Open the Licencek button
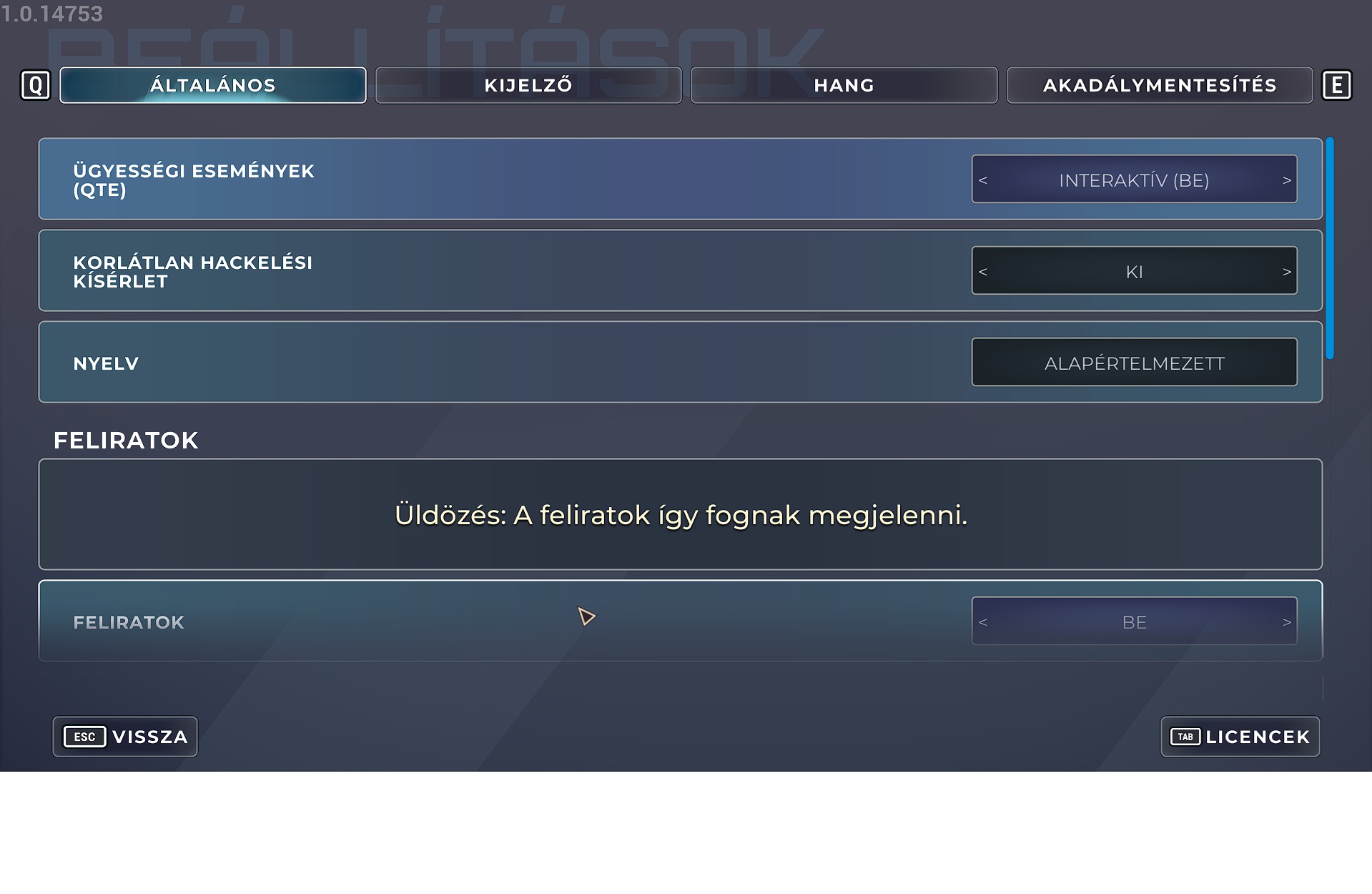1372x894 pixels. (1240, 737)
